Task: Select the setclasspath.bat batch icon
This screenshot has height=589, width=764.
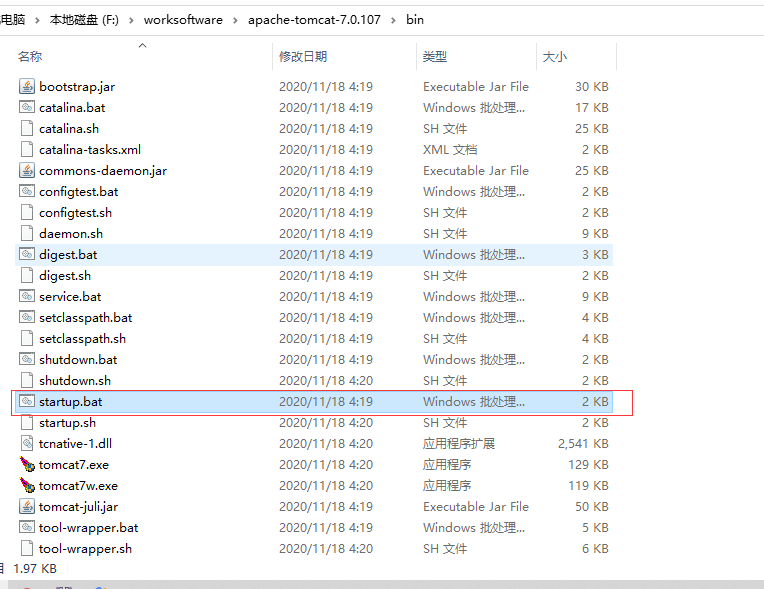Action: click(27, 317)
